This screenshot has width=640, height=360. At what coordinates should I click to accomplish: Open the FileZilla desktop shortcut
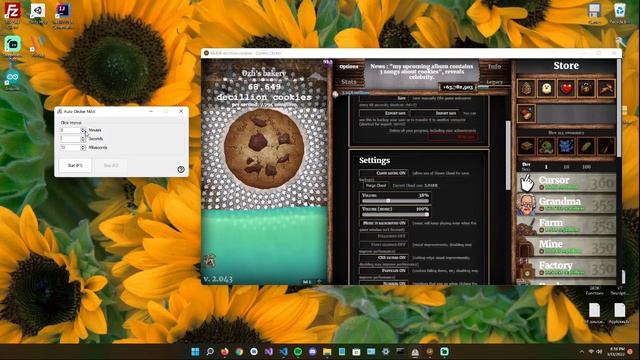click(x=13, y=16)
